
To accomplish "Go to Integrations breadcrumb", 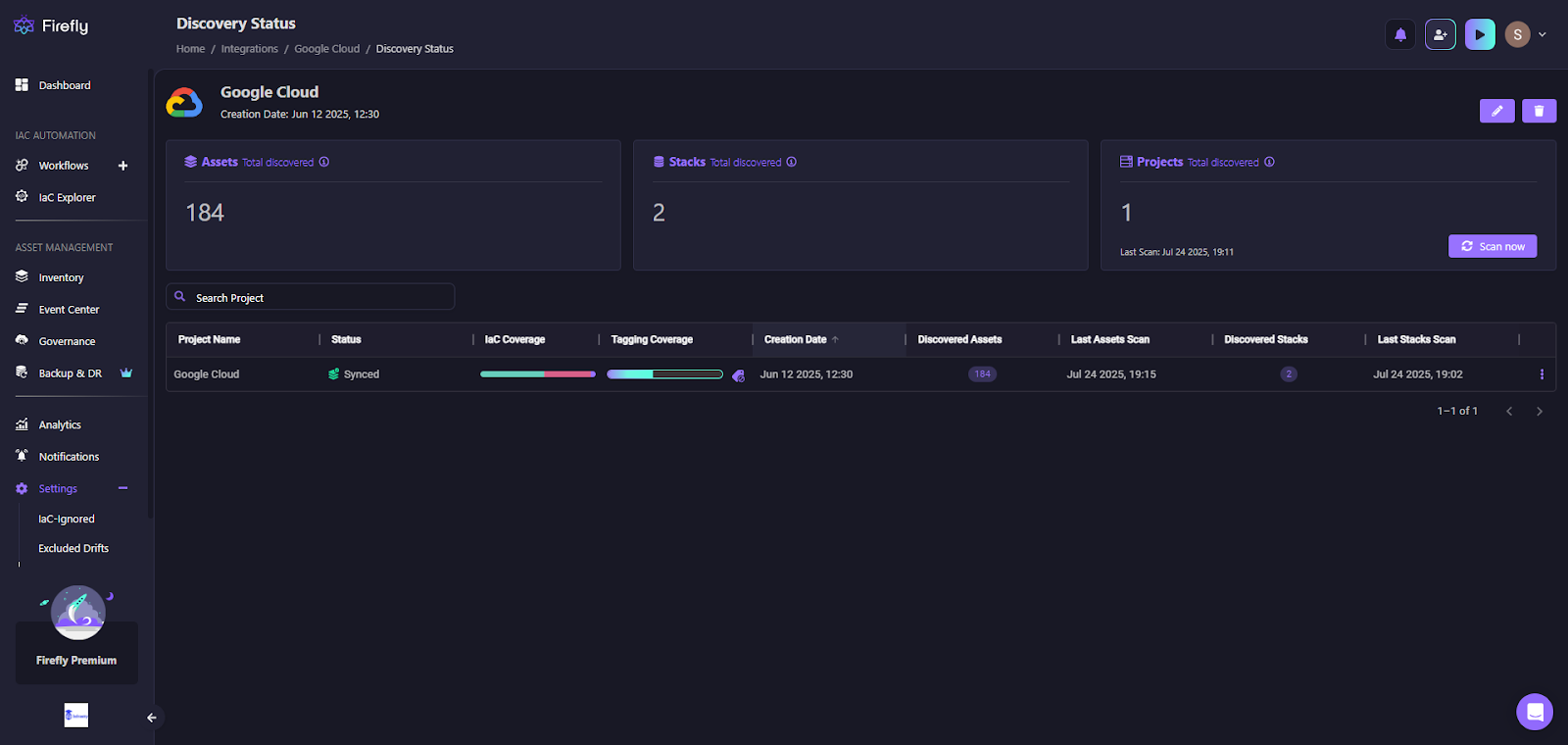I will pos(250,49).
